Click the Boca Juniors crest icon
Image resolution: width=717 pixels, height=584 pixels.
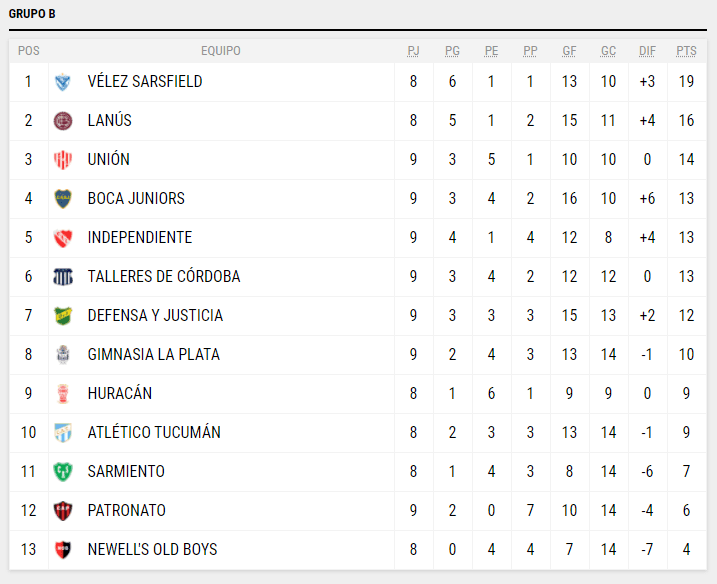click(63, 199)
